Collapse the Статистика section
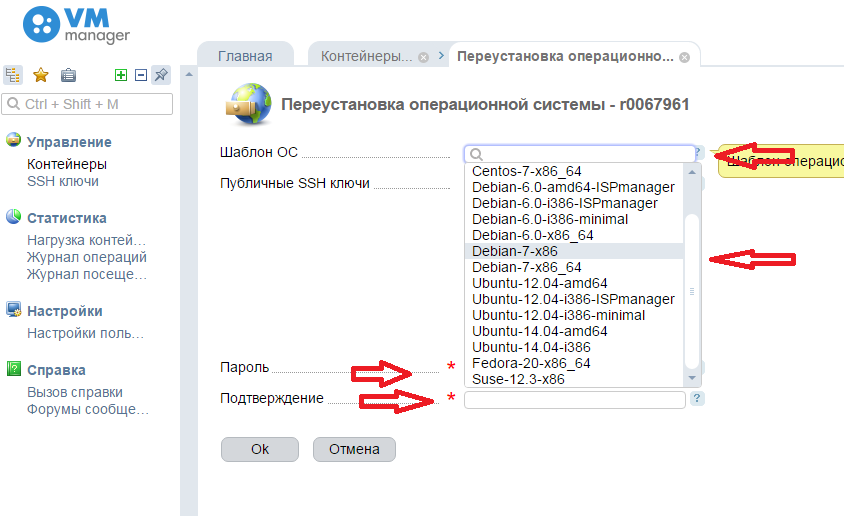 pyautogui.click(x=67, y=218)
